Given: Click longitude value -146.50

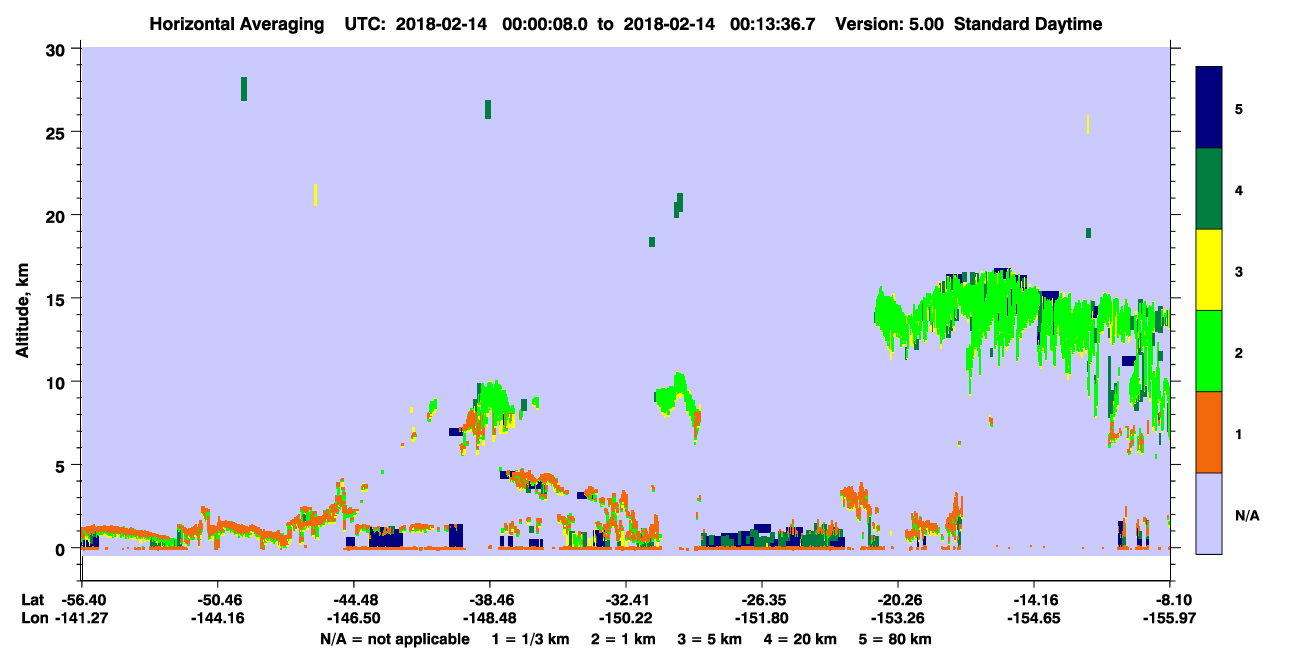Looking at the screenshot, I should 353,619.
